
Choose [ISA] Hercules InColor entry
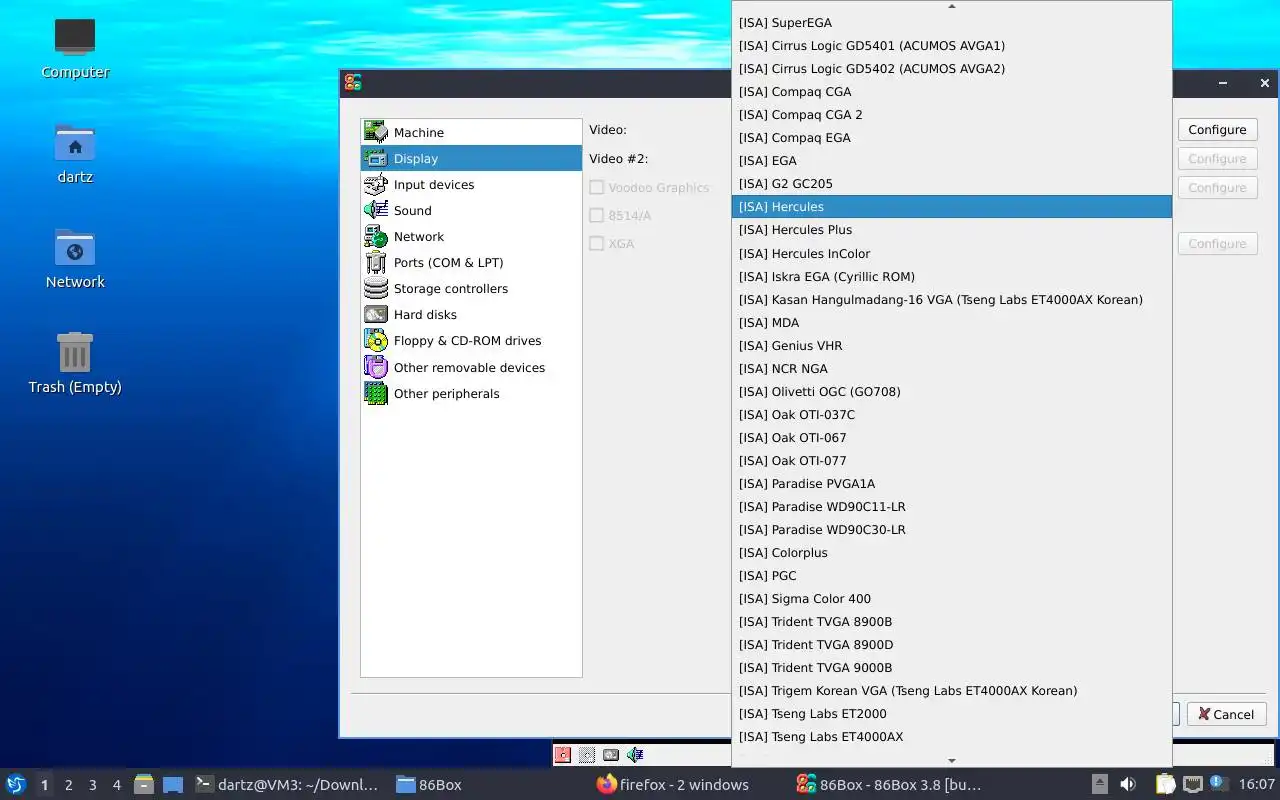[x=952, y=253]
